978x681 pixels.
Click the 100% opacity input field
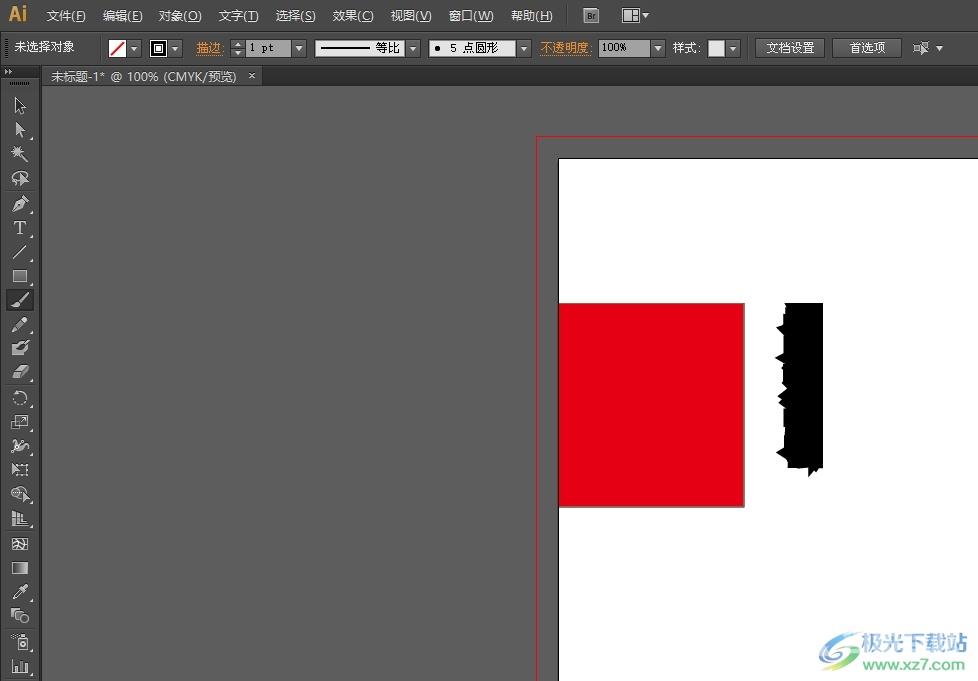click(x=624, y=48)
